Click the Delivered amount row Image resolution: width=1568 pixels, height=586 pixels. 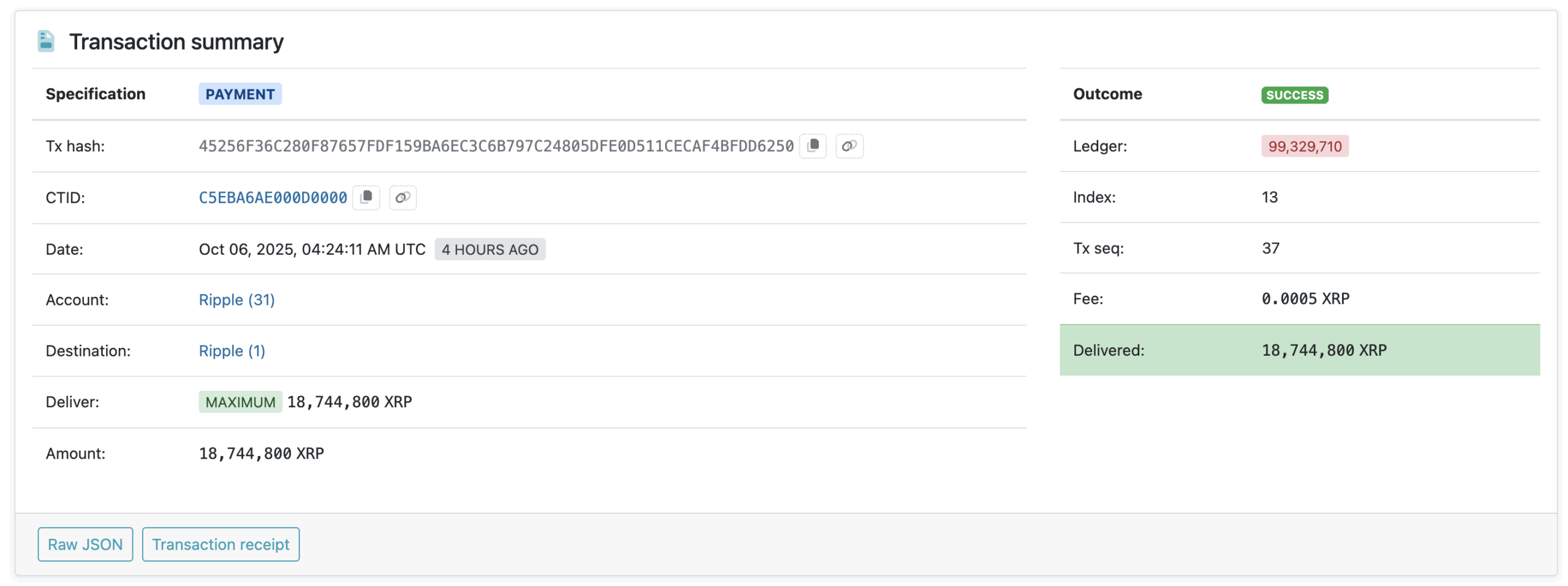(1298, 350)
